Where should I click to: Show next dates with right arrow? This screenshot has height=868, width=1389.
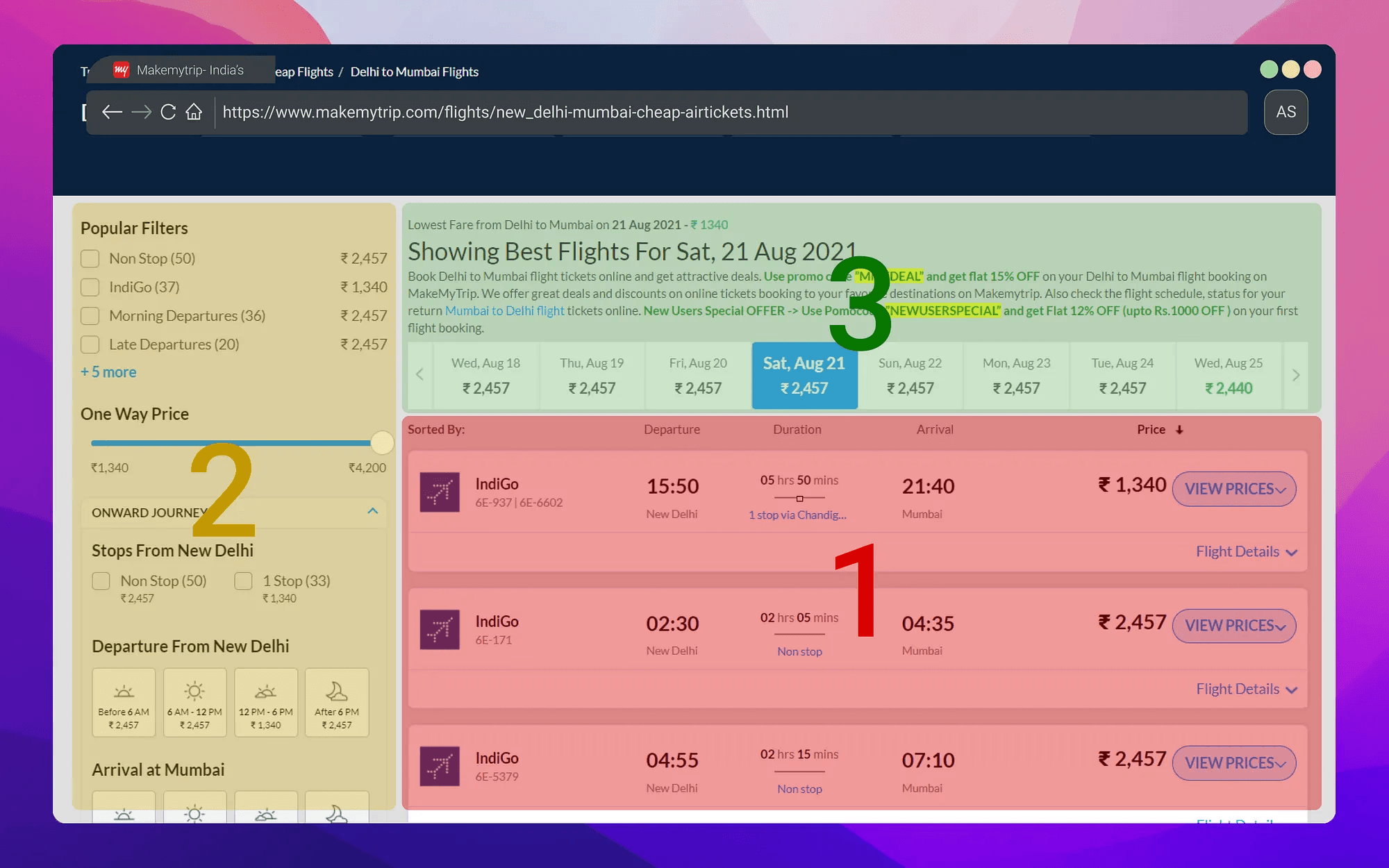pyautogui.click(x=1295, y=375)
